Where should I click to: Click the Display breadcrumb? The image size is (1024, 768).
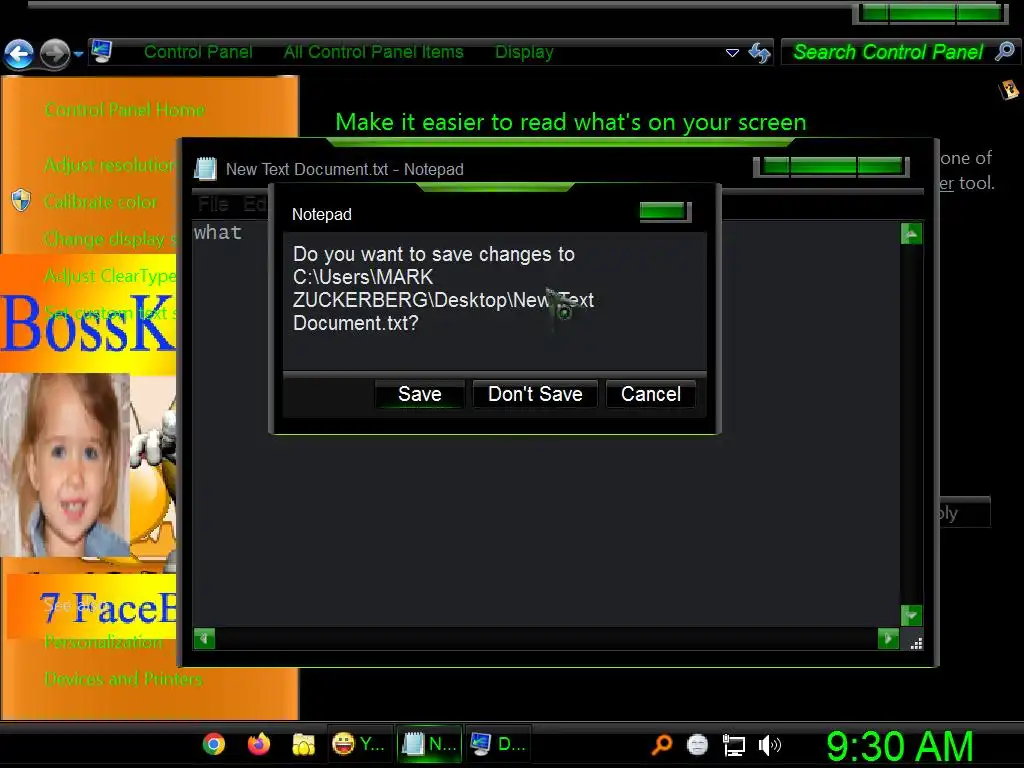524,52
